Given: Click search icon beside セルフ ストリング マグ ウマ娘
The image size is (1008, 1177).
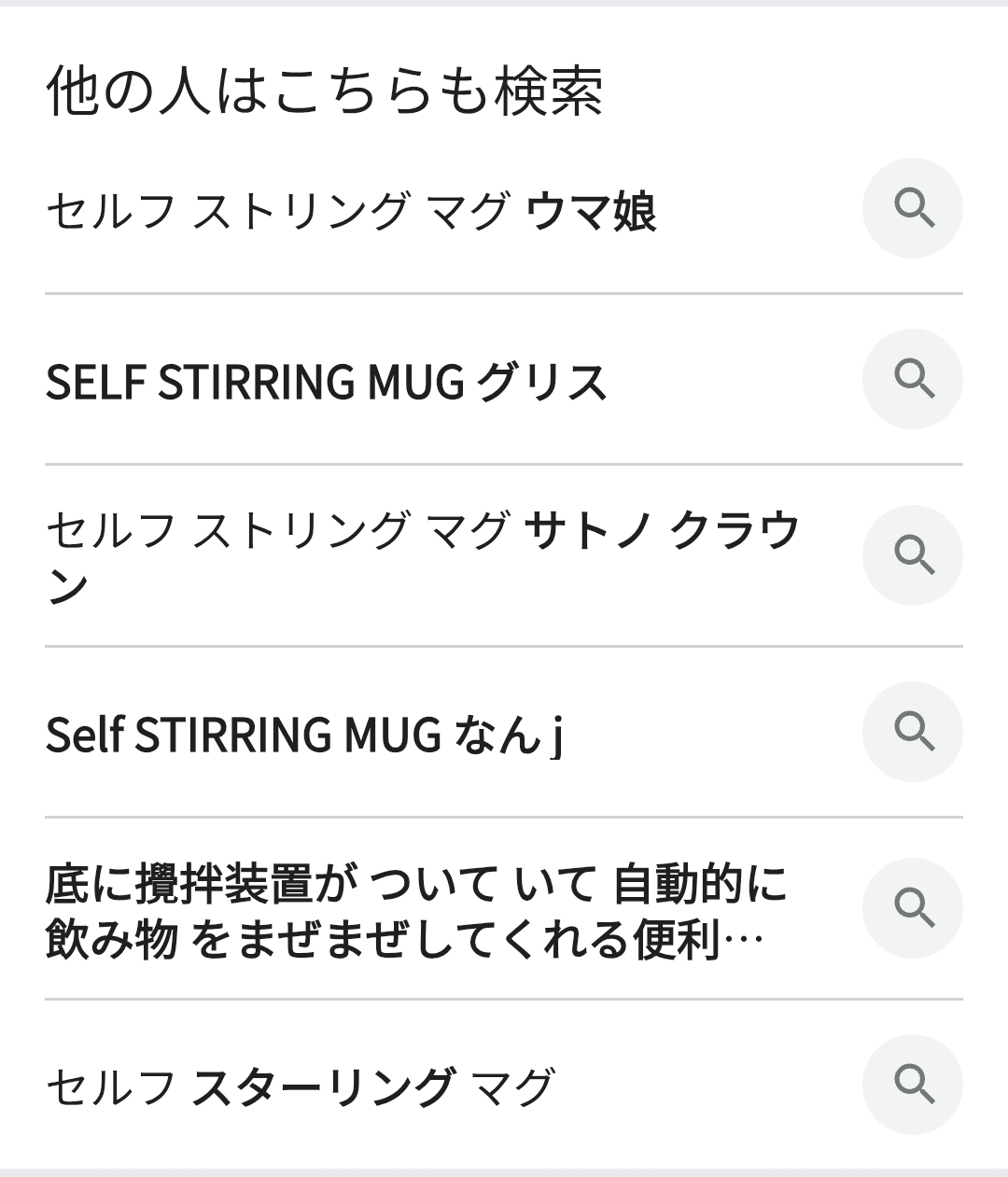Looking at the screenshot, I should pos(913,208).
